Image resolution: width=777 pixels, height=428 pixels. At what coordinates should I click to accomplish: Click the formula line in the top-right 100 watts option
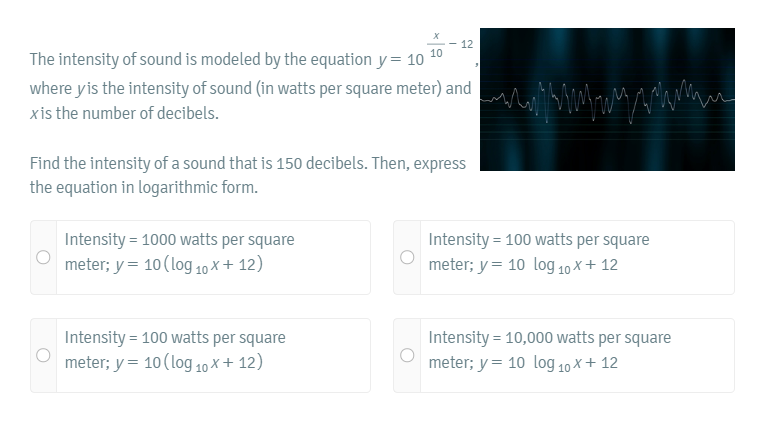[523, 265]
